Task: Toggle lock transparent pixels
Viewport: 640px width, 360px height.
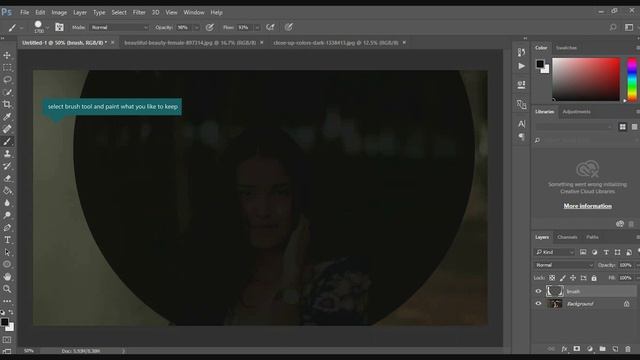Action: (x=552, y=278)
